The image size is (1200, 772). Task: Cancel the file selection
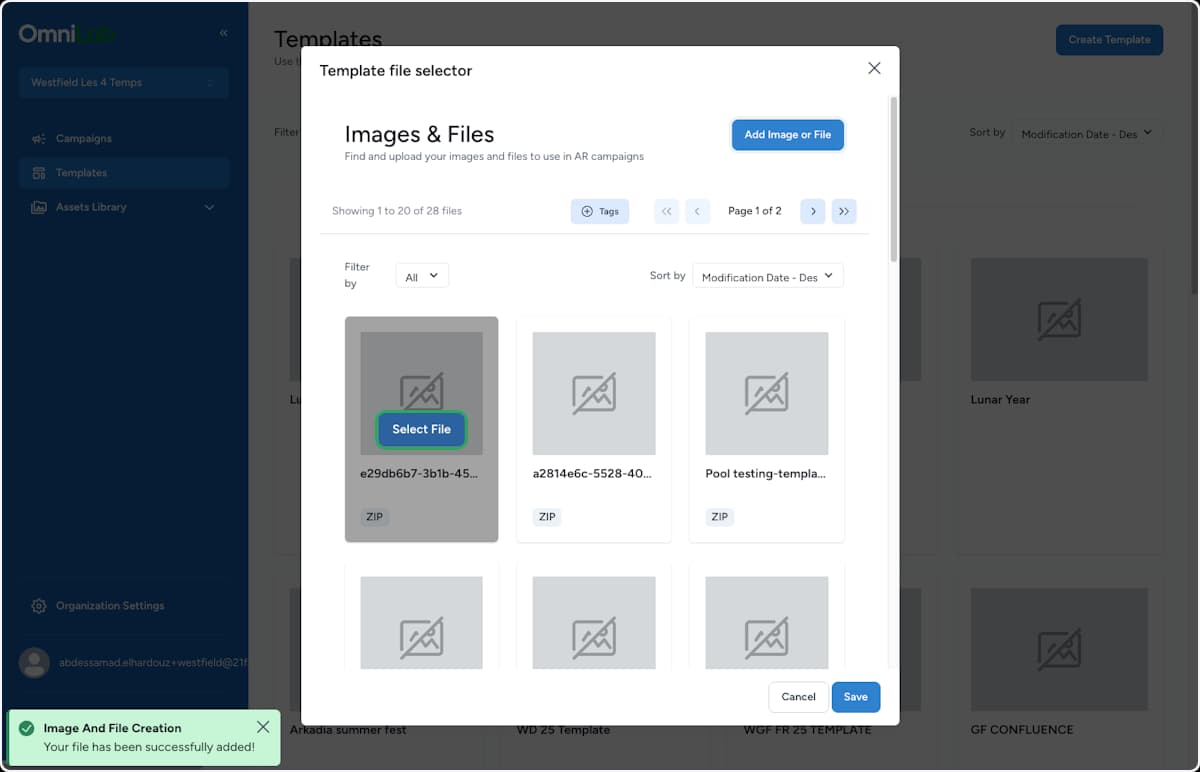(798, 697)
